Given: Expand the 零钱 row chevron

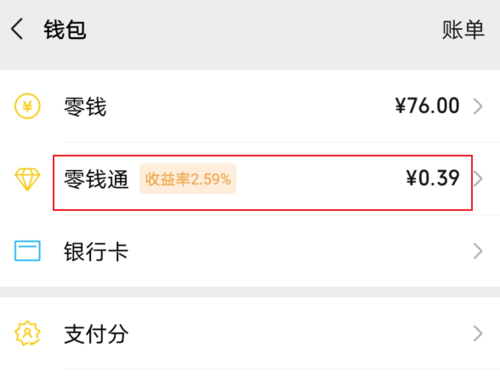Looking at the screenshot, I should click(478, 106).
